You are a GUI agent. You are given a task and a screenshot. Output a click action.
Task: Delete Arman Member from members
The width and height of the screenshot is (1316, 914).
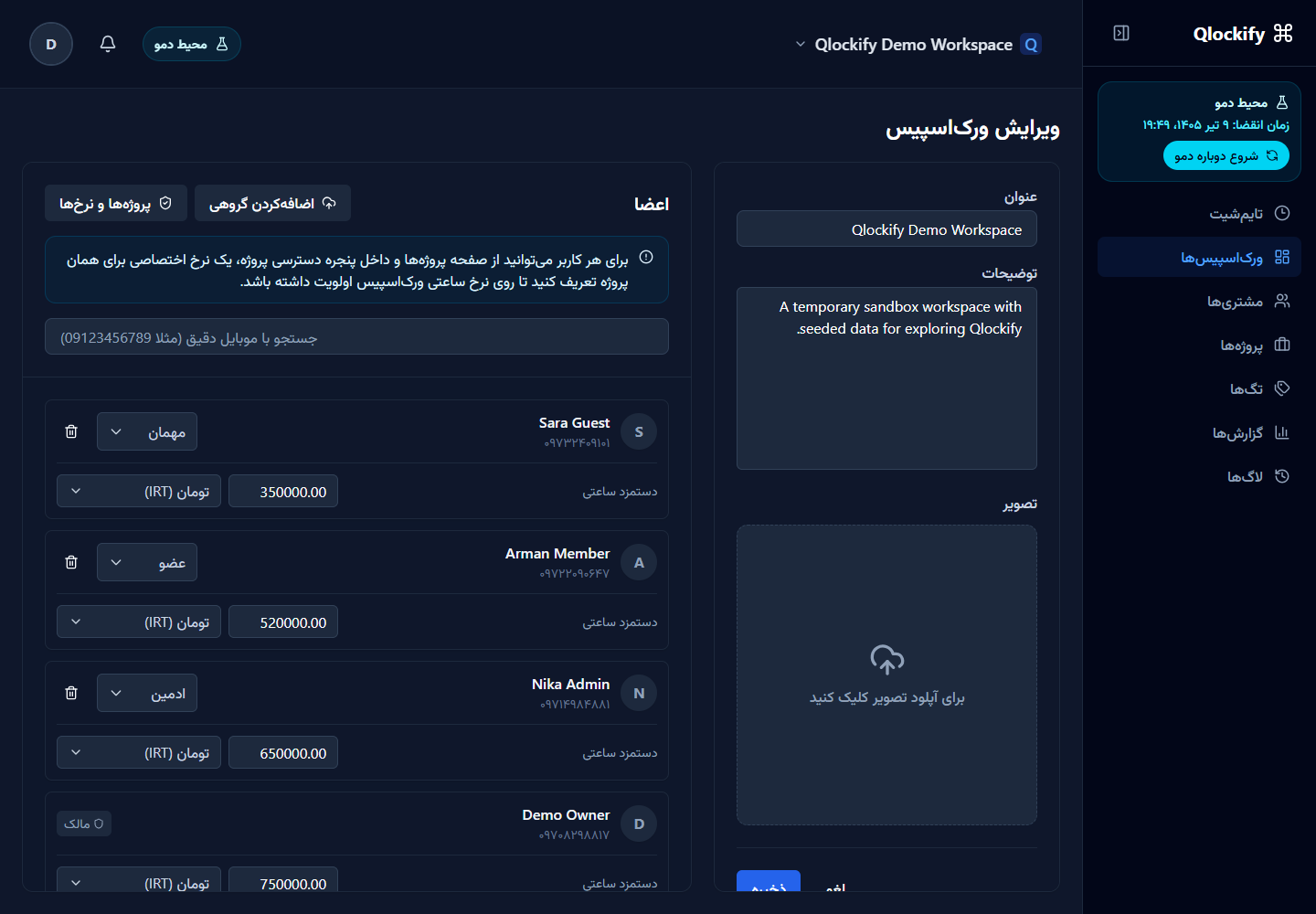[71, 562]
